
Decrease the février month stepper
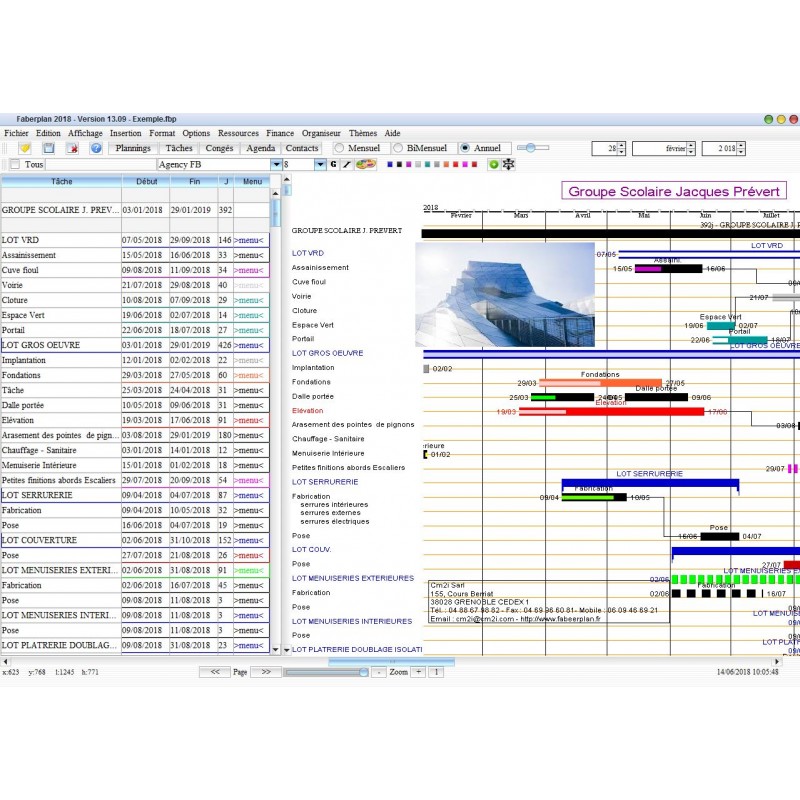tap(691, 152)
